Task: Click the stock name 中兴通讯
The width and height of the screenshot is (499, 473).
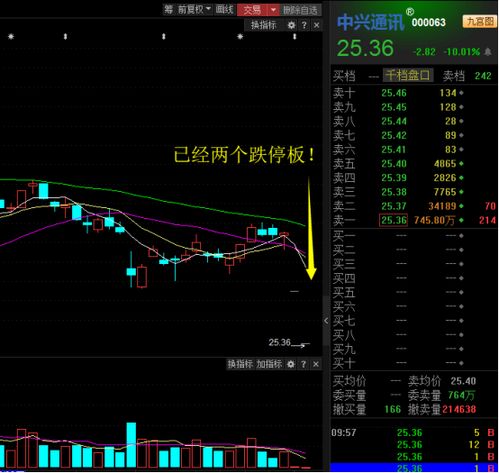Action: pos(371,22)
